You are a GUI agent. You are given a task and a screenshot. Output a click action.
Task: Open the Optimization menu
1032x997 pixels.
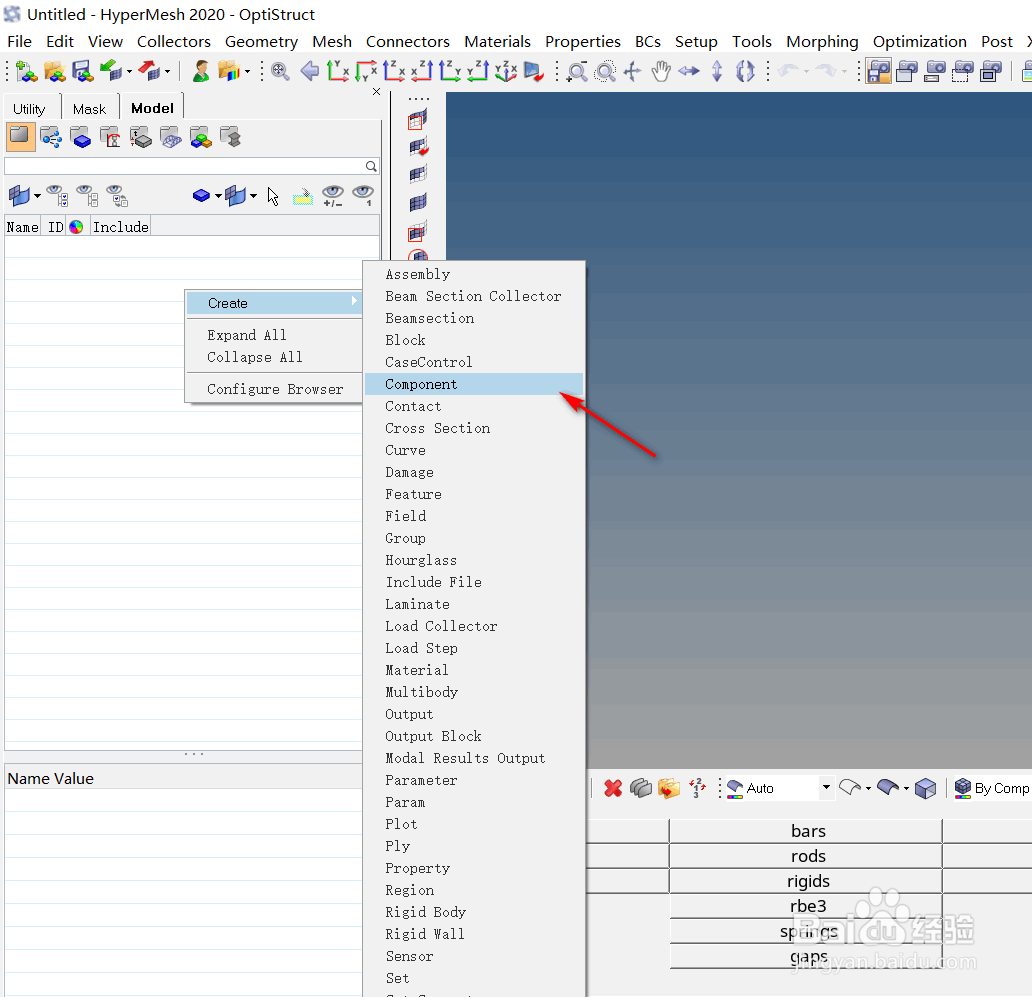point(919,41)
